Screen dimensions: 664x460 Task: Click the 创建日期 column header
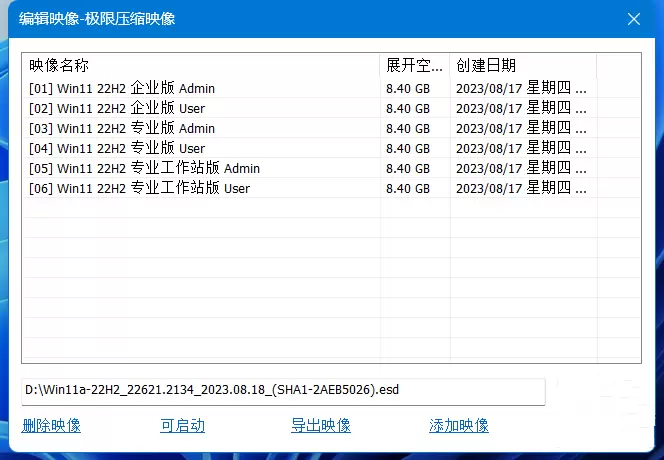click(x=523, y=66)
